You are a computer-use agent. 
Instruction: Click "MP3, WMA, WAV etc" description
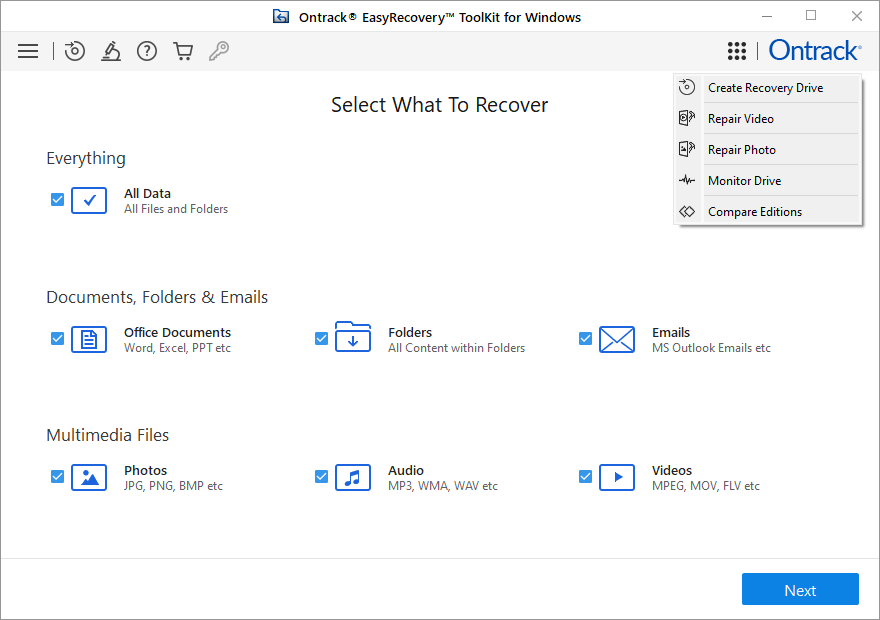[x=443, y=486]
